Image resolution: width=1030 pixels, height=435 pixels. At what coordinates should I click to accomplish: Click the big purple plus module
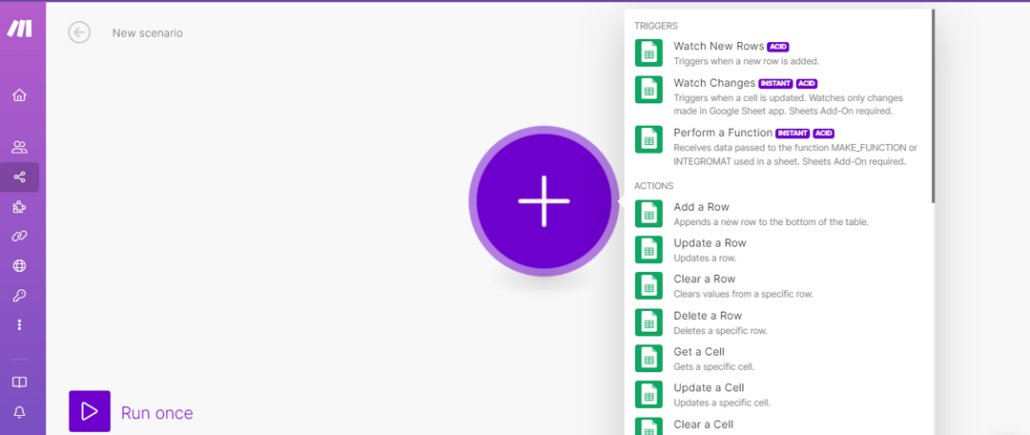tap(544, 201)
